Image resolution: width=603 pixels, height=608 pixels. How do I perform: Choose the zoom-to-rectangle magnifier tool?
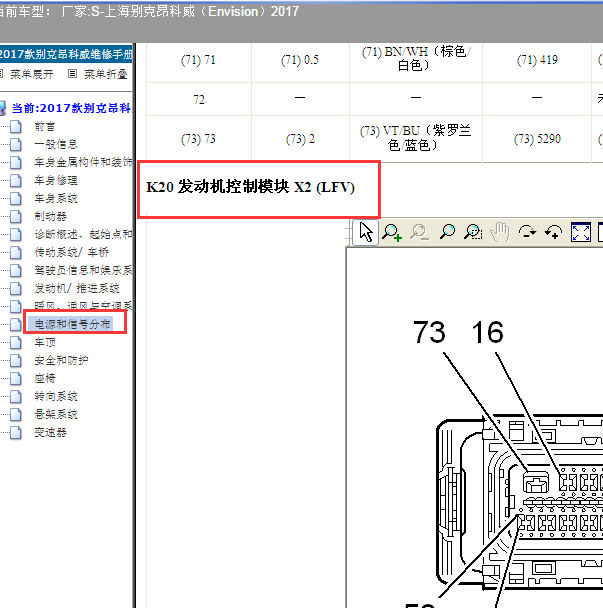point(473,232)
